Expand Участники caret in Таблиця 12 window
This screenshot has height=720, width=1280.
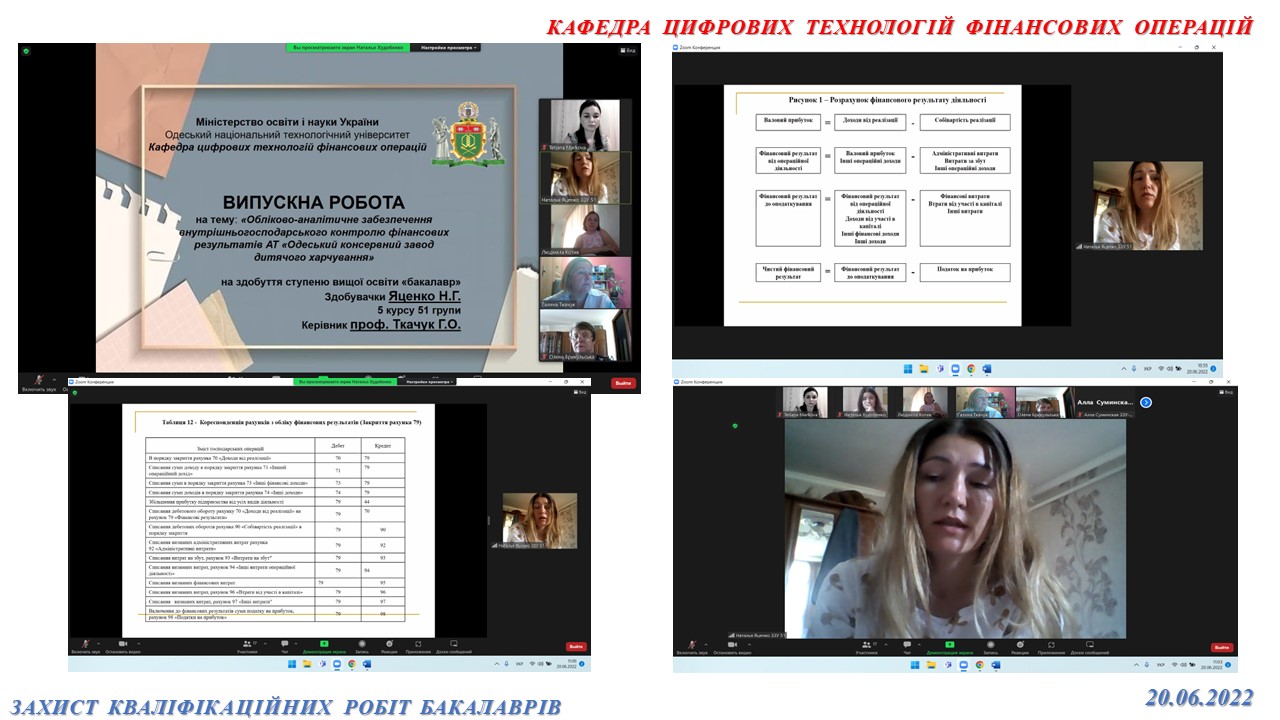266,643
